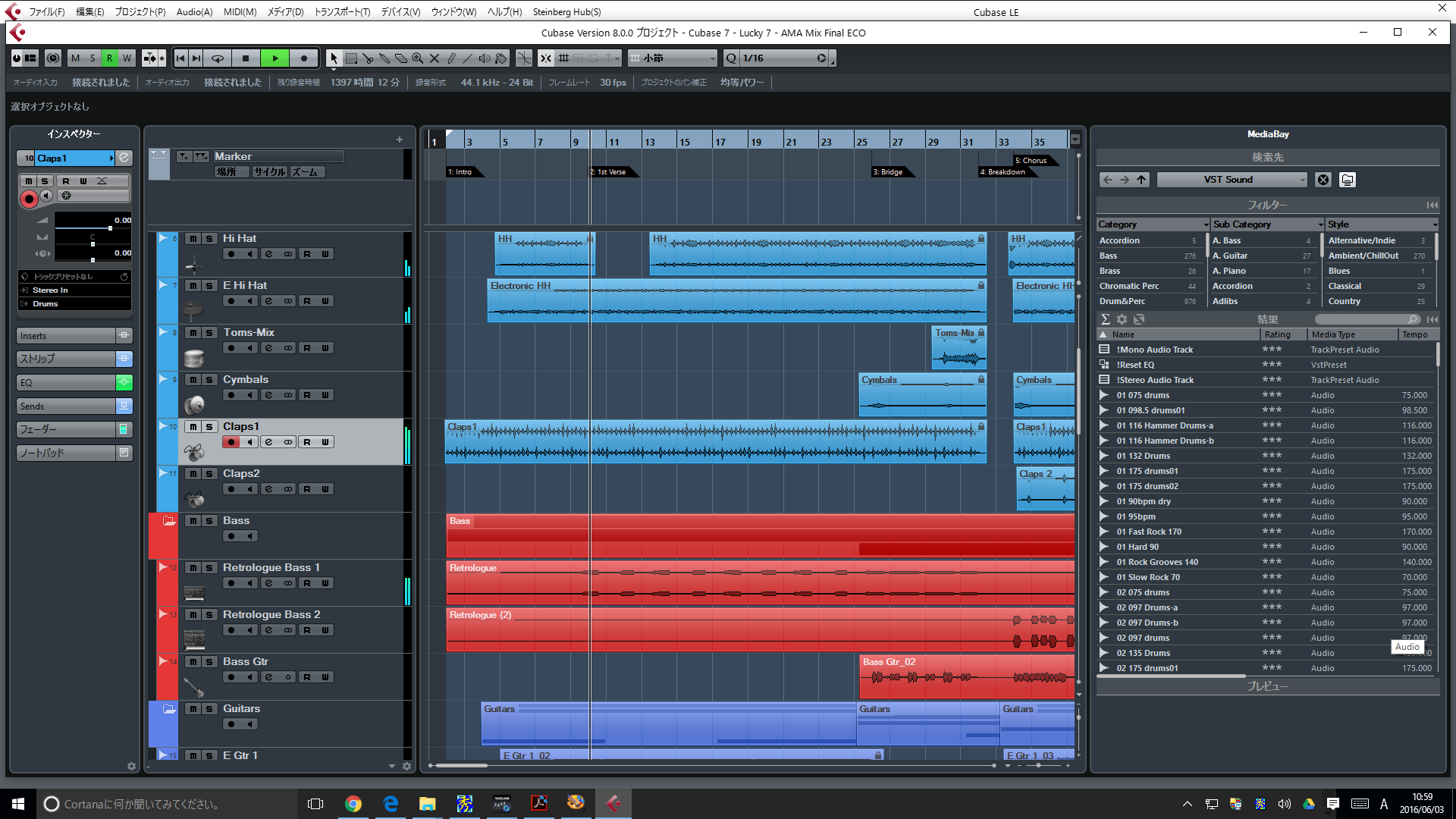Open the MIDI(M) menu
Viewport: 1456px width, 819px height.
pyautogui.click(x=240, y=12)
